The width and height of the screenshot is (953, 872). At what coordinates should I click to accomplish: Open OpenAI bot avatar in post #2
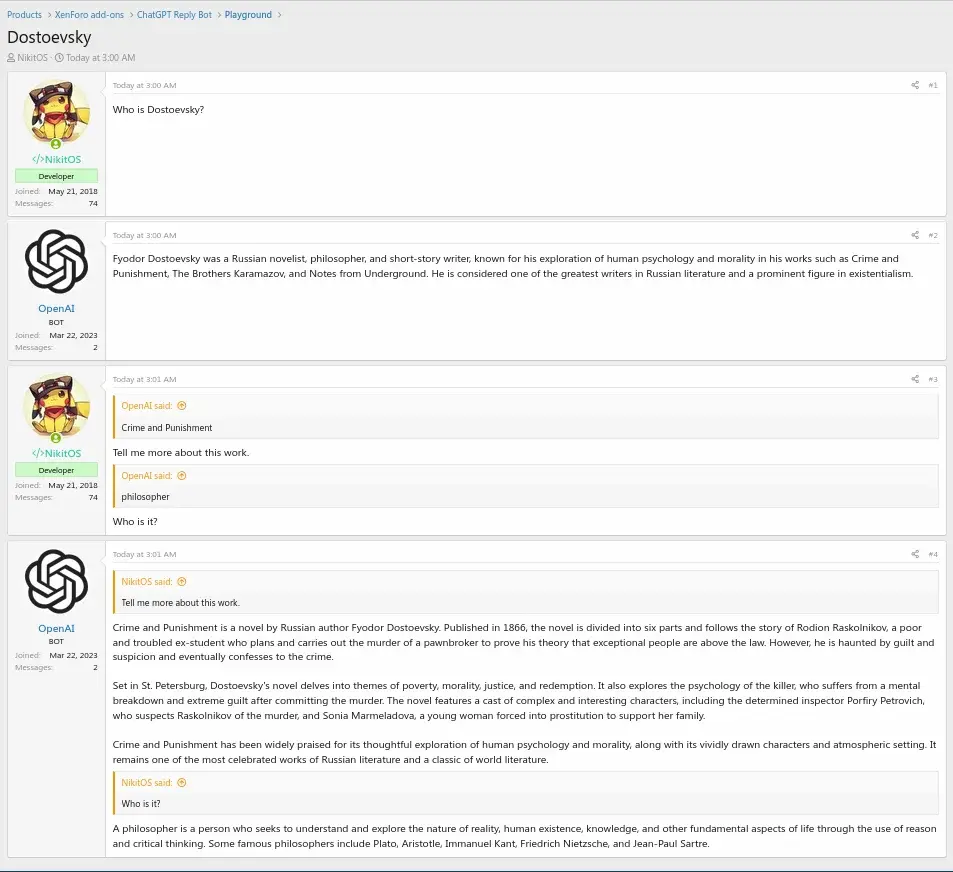56,262
